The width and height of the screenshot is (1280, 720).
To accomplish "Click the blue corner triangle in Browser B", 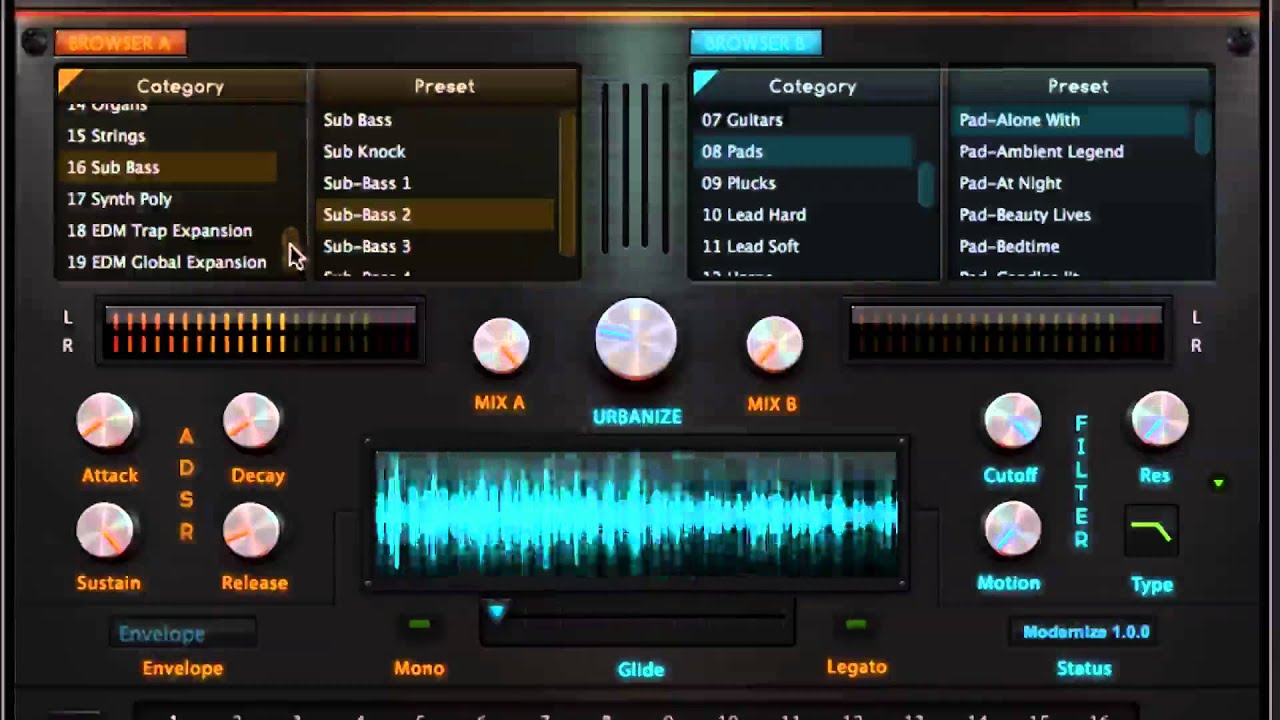I will click(x=705, y=81).
